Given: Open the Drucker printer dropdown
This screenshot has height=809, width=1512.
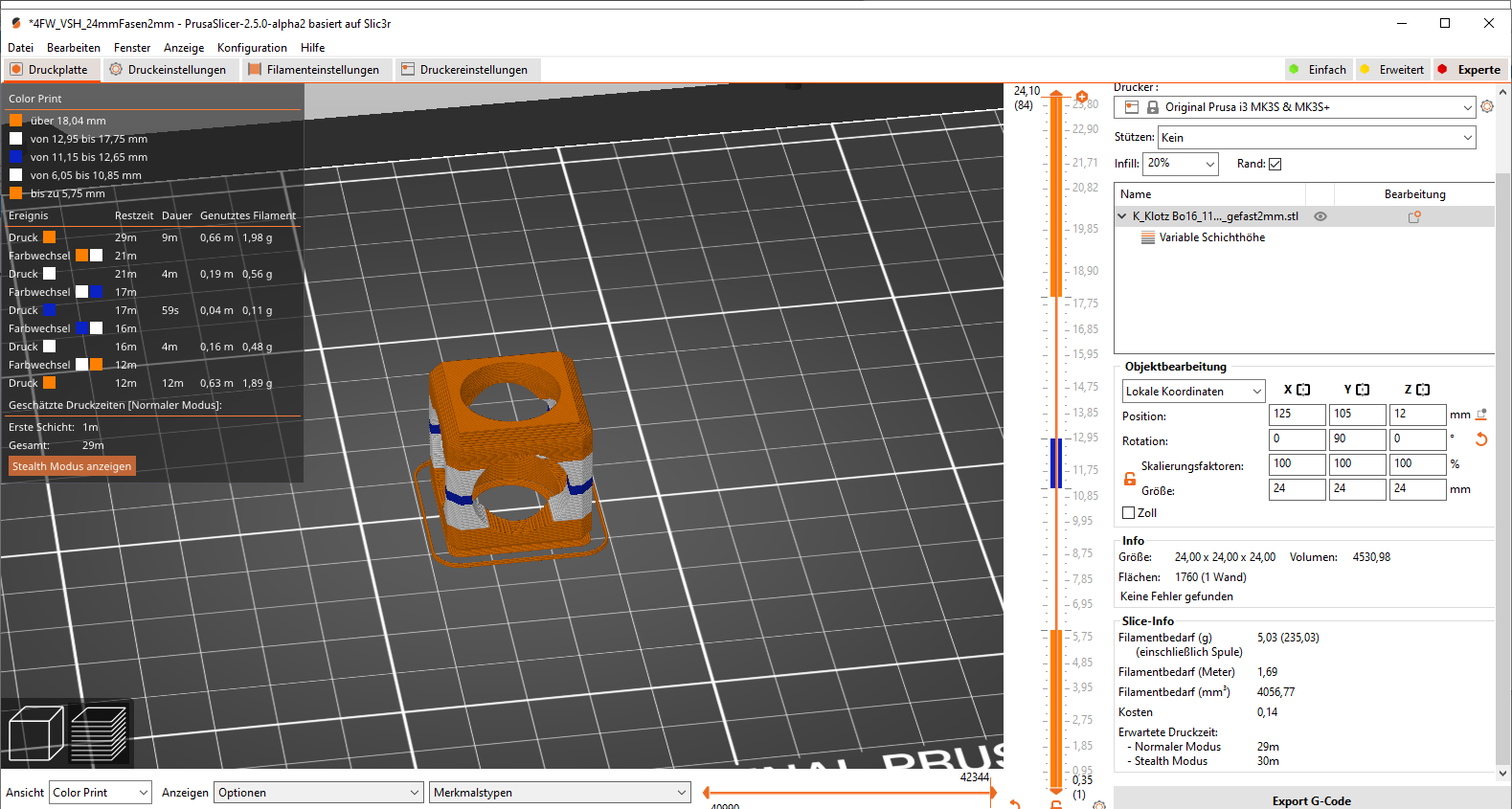Looking at the screenshot, I should pos(1297,107).
